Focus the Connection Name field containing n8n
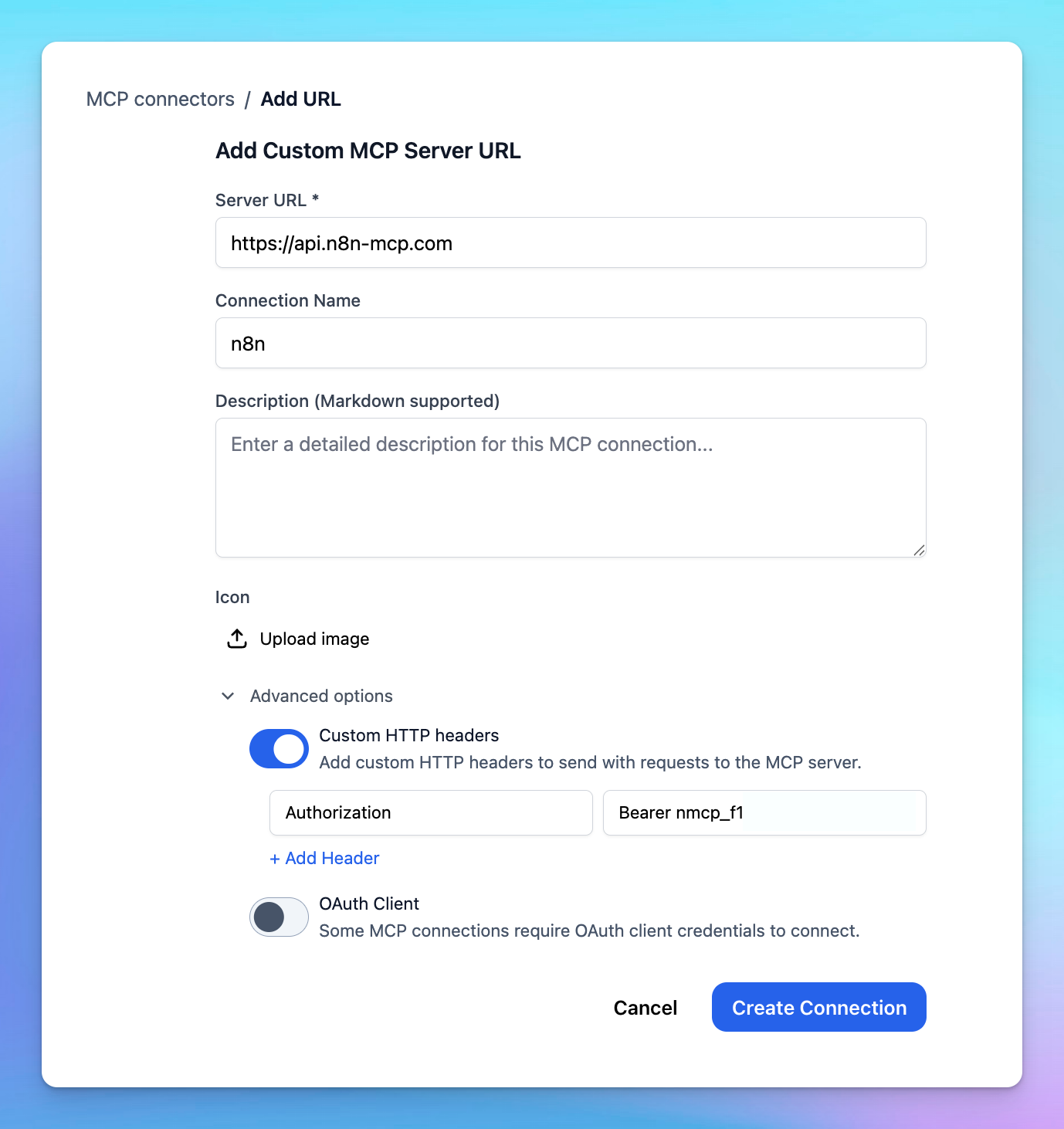1064x1129 pixels. [x=570, y=343]
